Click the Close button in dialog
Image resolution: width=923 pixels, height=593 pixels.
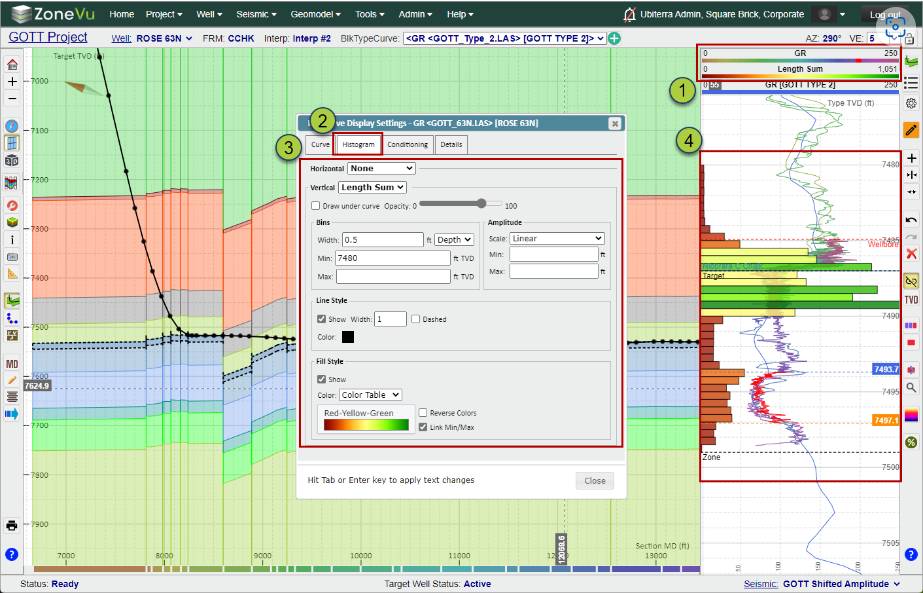pyautogui.click(x=595, y=481)
